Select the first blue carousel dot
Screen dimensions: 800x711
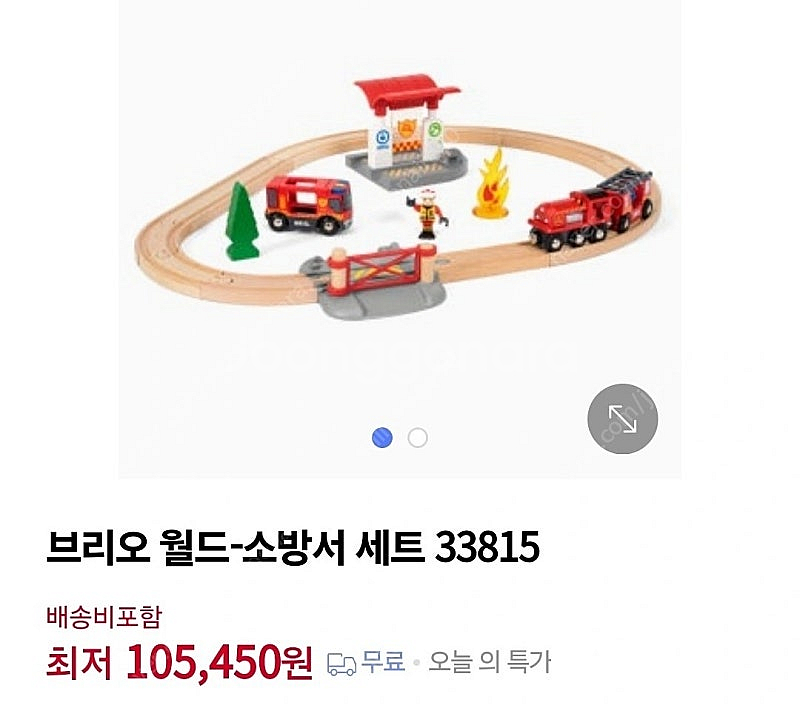pos(382,438)
